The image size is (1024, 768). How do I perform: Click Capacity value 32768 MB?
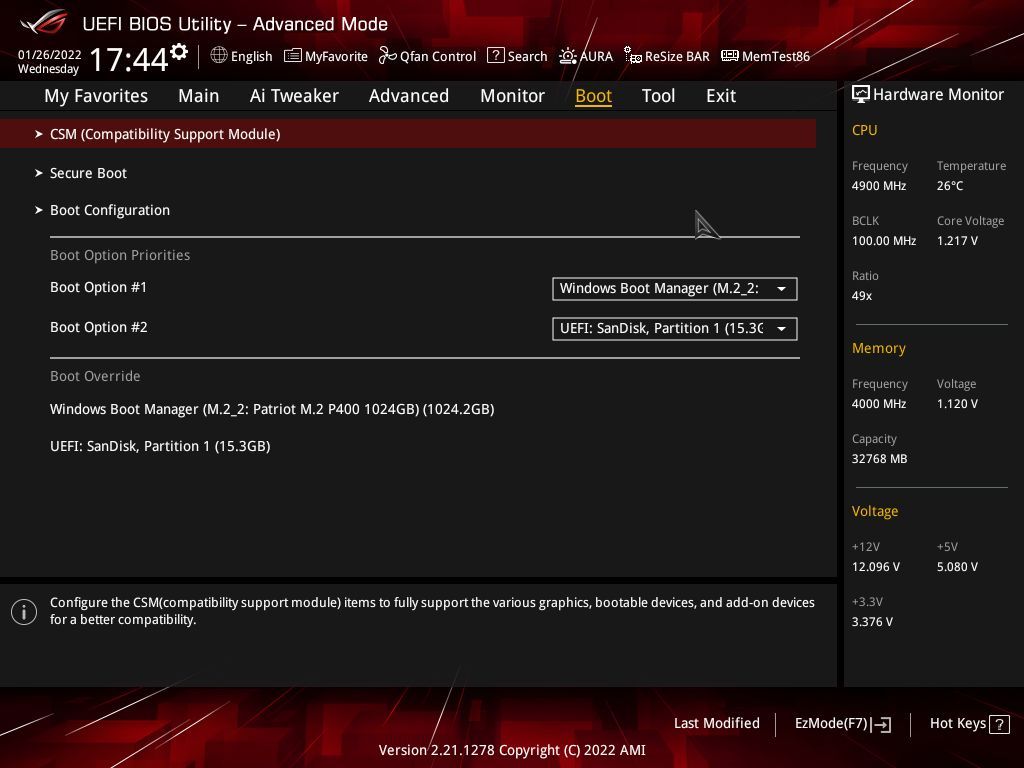(880, 459)
